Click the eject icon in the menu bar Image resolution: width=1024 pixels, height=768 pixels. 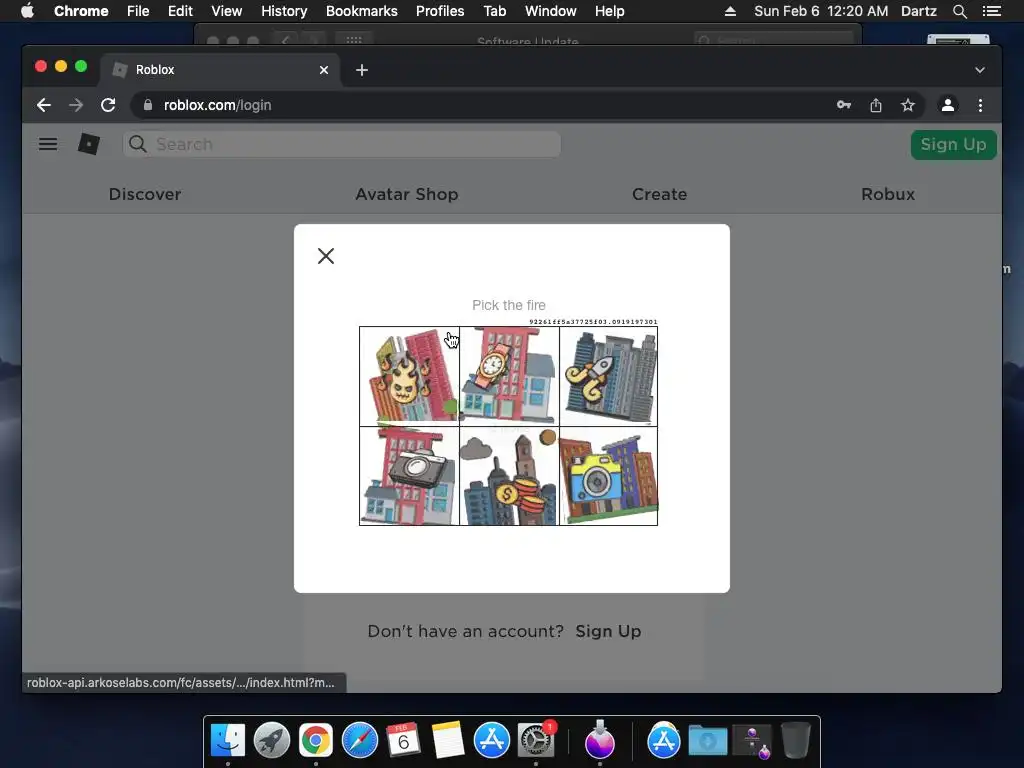point(730,11)
